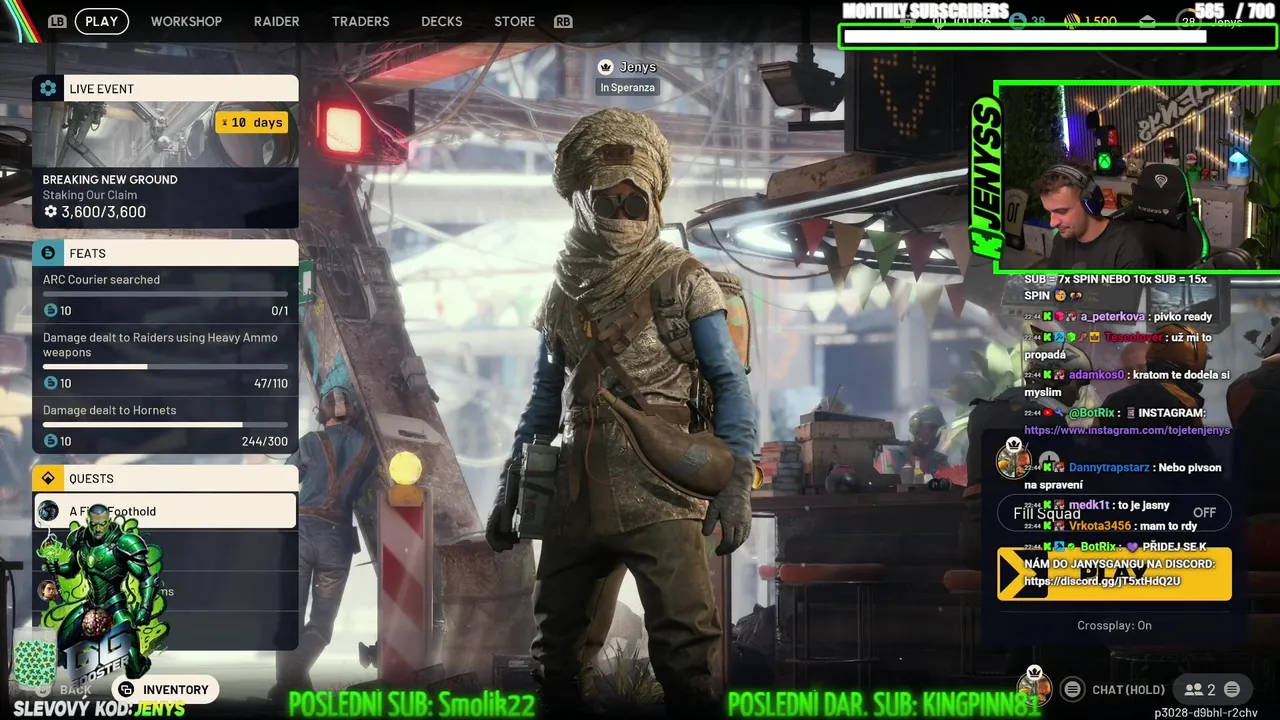This screenshot has height=720, width=1280.
Task: Click medk1t username in chat
Action: [x=1089, y=505]
